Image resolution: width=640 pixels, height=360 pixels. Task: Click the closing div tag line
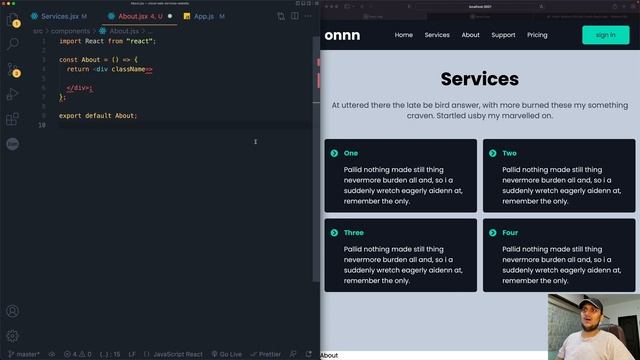click(80, 88)
